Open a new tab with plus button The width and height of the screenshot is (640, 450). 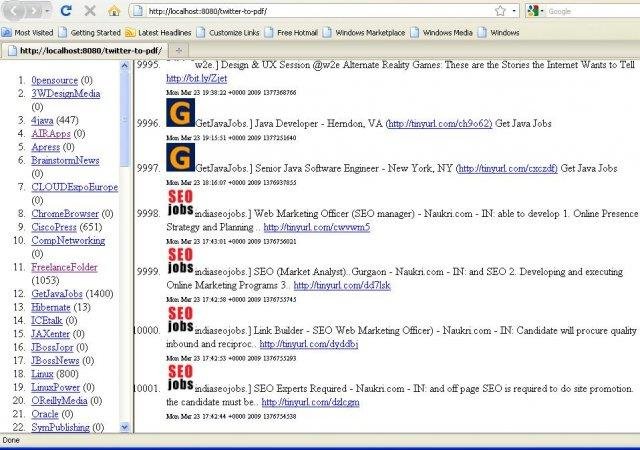179,51
